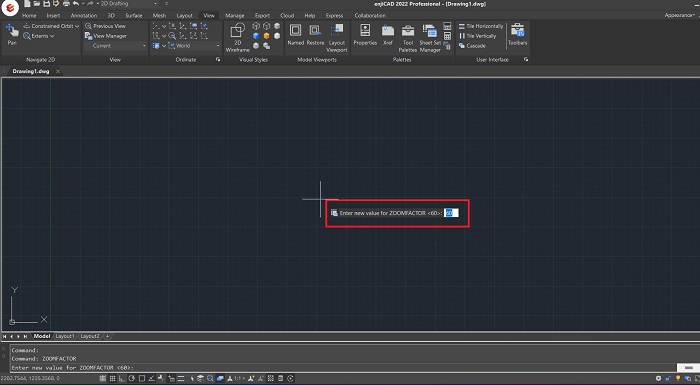
Task: Click the Undo arrow in quick access toolbar
Action: pos(75,4)
